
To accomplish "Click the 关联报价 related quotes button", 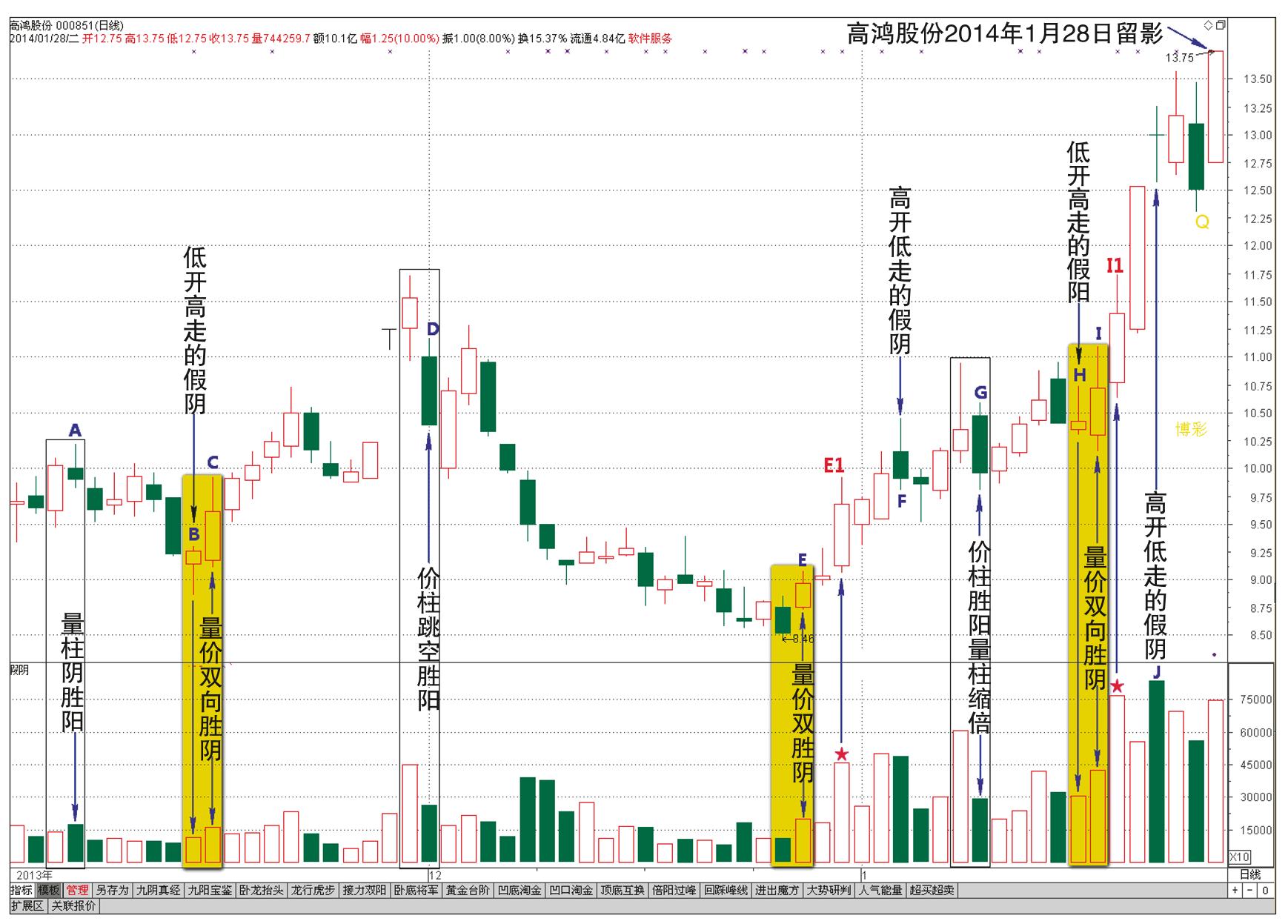I will click(x=73, y=905).
